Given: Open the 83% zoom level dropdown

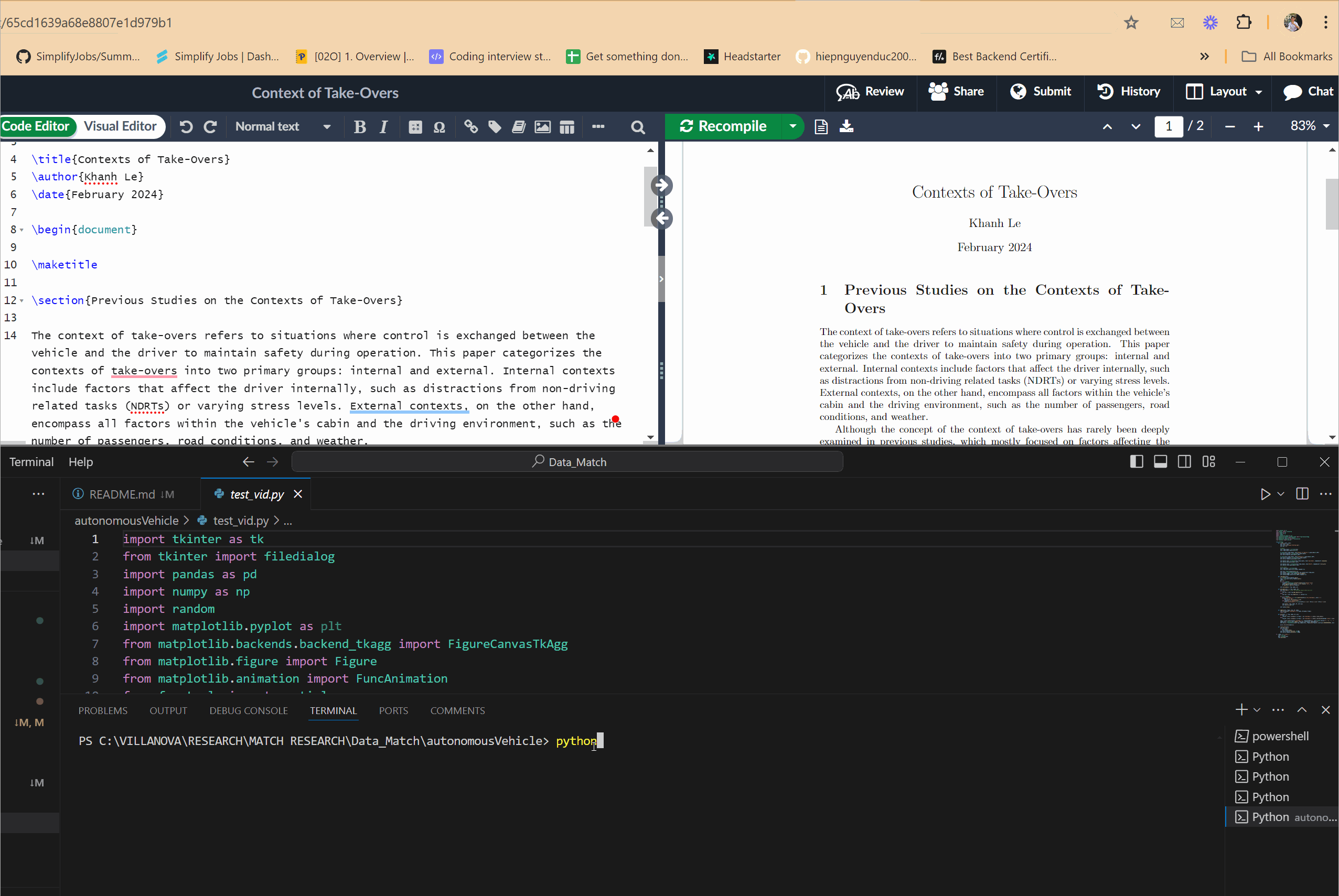Looking at the screenshot, I should tap(1310, 126).
